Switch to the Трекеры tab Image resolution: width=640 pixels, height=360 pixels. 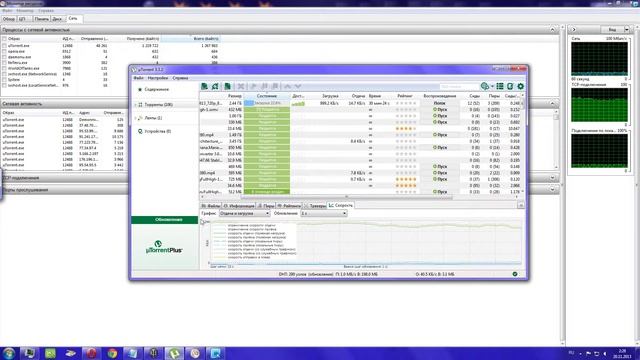click(x=315, y=206)
